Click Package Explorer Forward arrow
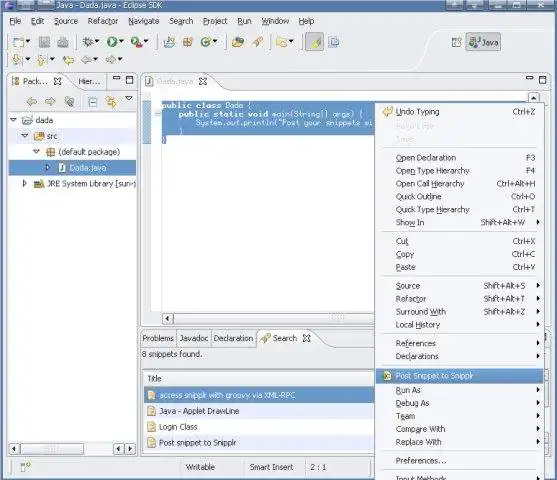This screenshot has height=480, width=557. click(50, 102)
